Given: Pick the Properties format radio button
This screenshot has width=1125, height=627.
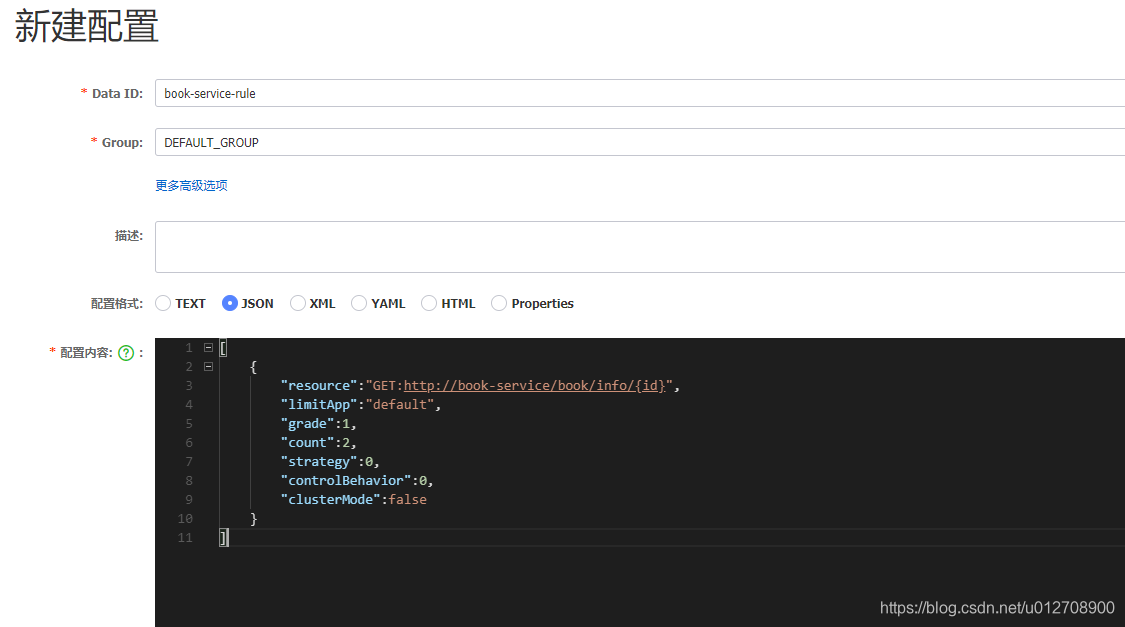Looking at the screenshot, I should pyautogui.click(x=499, y=303).
